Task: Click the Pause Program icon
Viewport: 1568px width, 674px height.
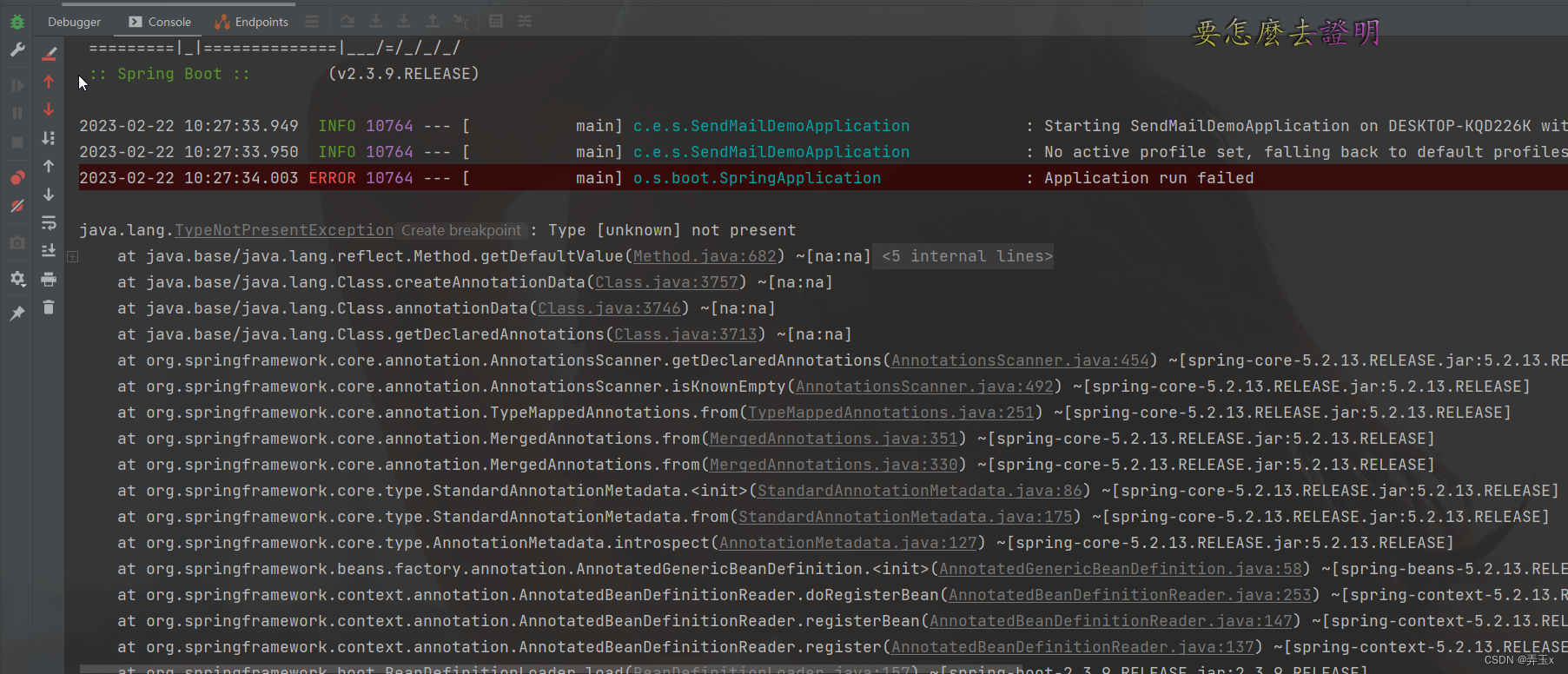Action: [17, 113]
